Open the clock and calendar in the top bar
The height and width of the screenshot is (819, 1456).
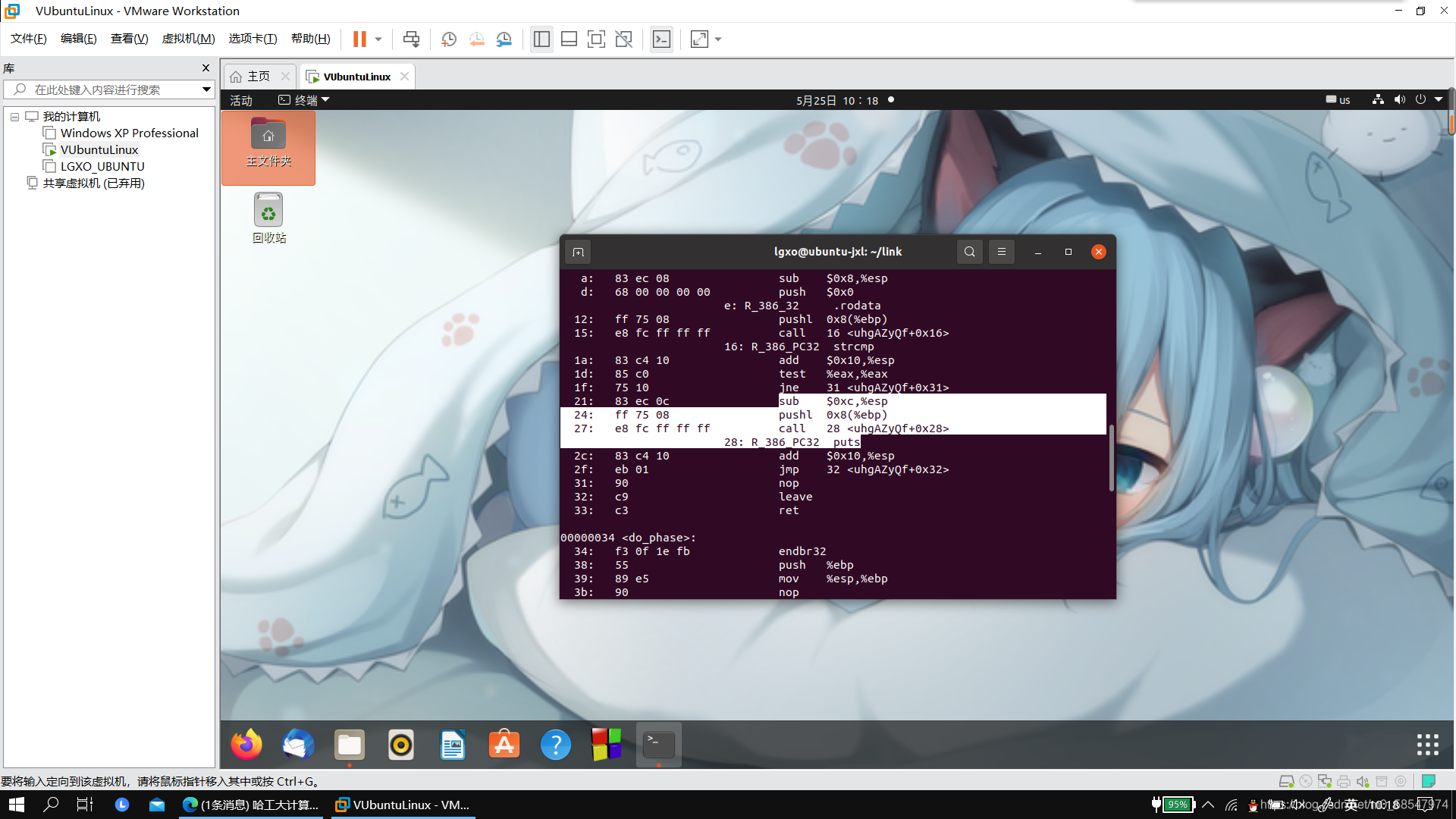(x=837, y=100)
